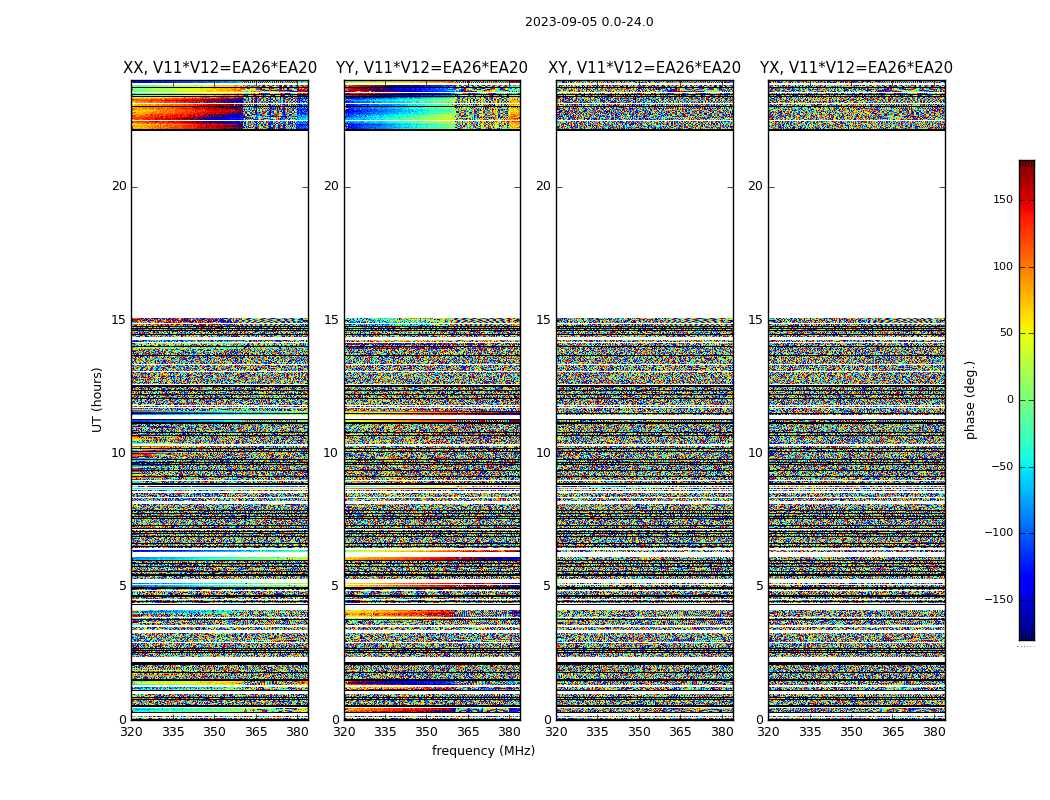
Task: Click the date title 2023-09-05 0.0-24.0
Action: [x=589, y=22]
